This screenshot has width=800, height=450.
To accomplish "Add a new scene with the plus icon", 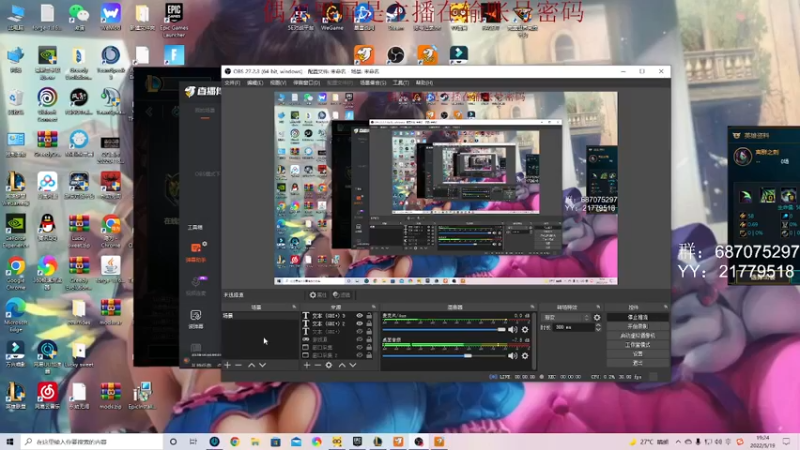I will tap(228, 365).
